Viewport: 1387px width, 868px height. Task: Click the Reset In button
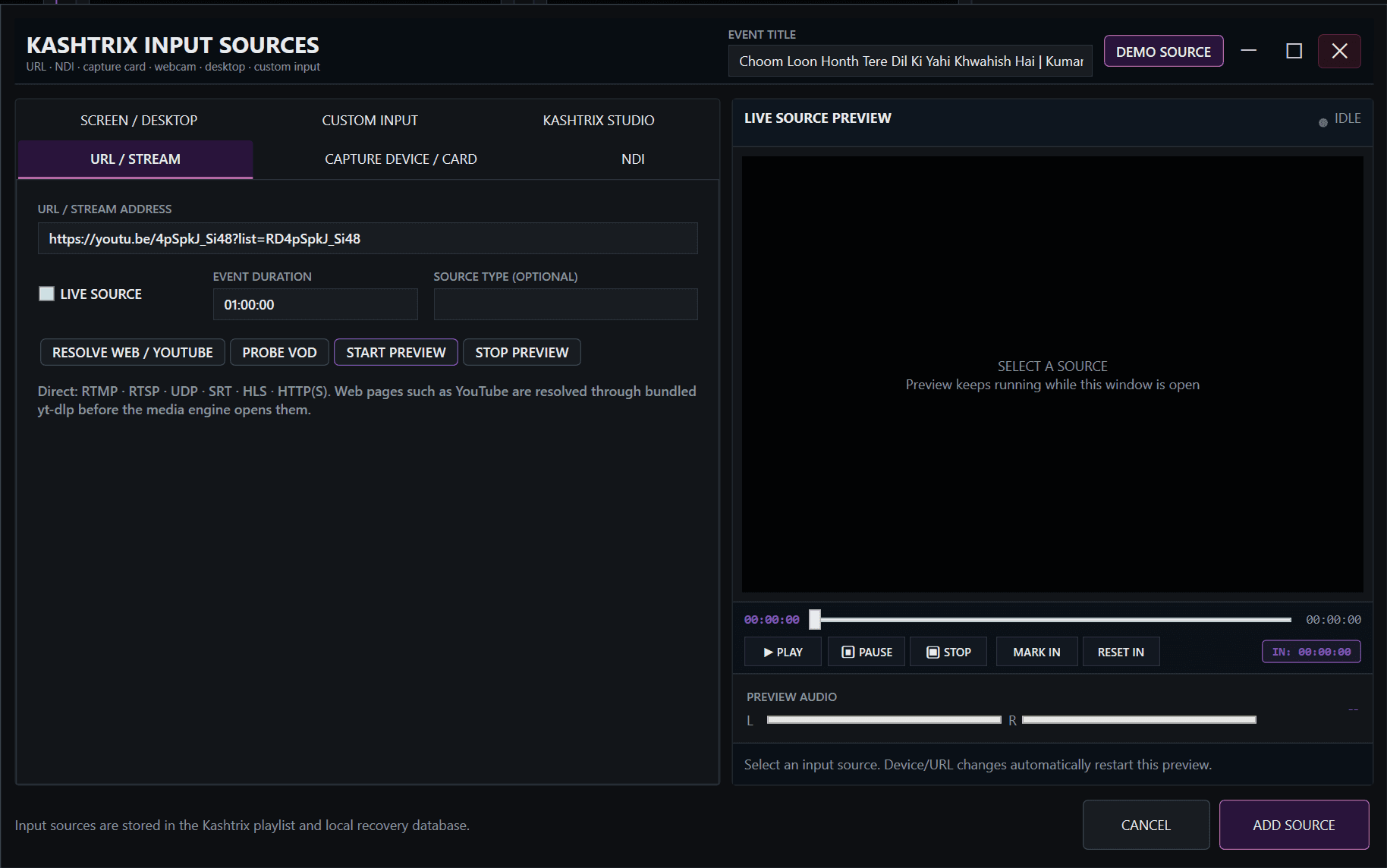coord(1121,652)
